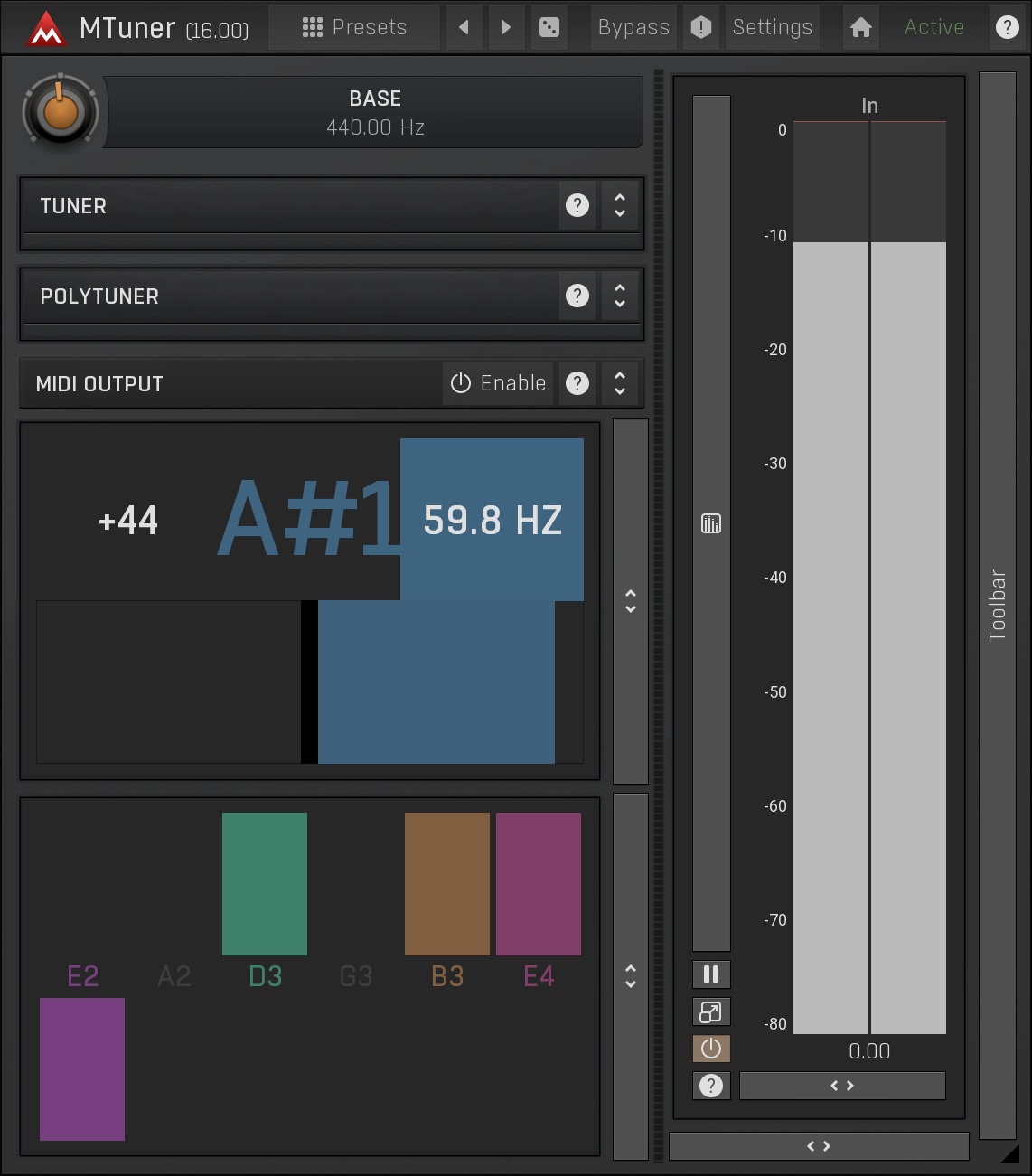Click the meter display mode icon
The width and height of the screenshot is (1032, 1176).
(711, 523)
